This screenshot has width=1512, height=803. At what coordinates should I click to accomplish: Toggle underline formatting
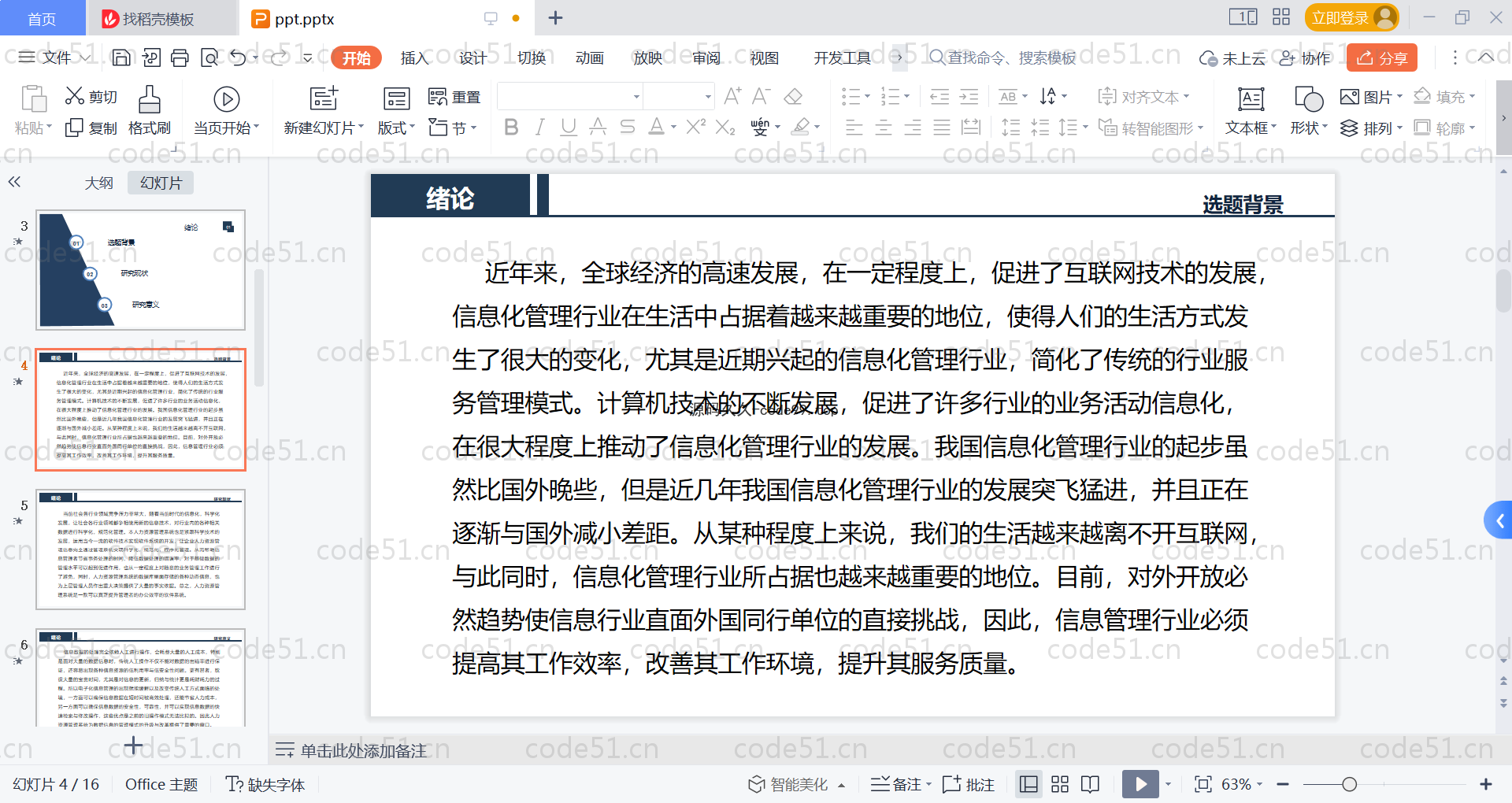coord(569,126)
